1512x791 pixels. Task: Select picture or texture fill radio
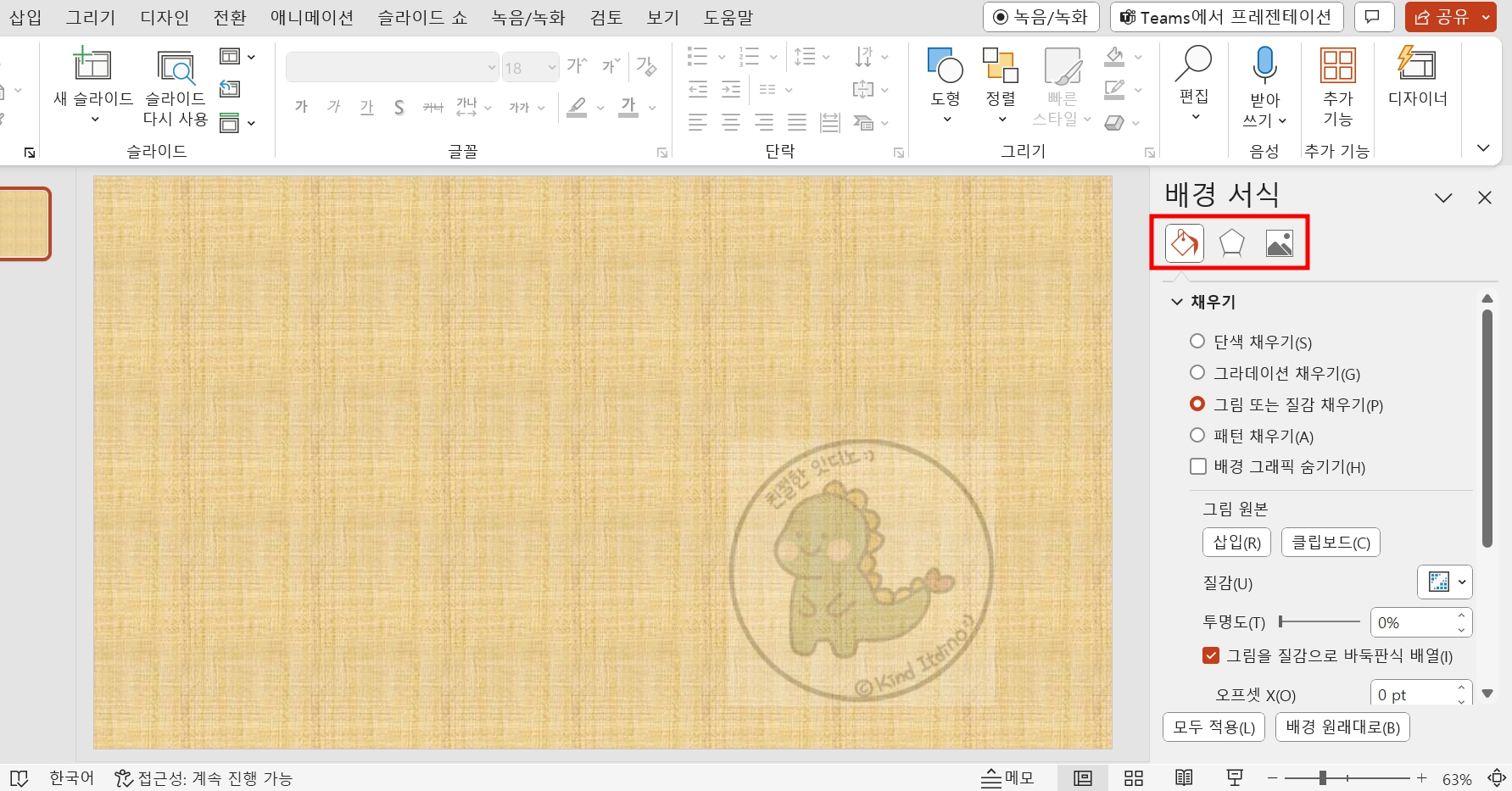click(x=1197, y=404)
